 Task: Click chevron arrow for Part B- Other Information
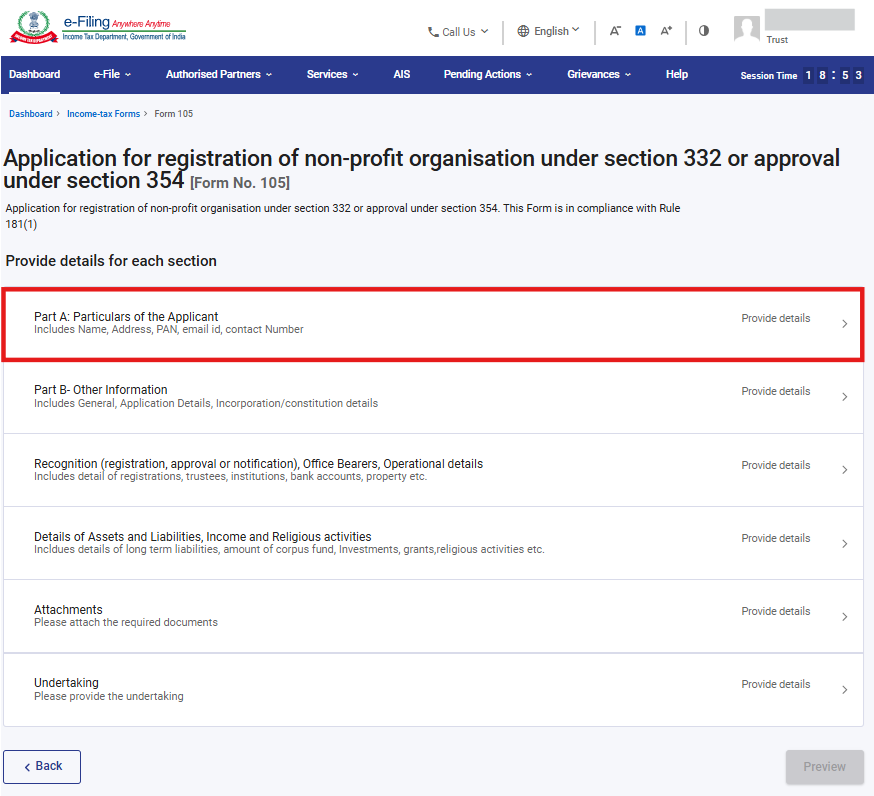coord(844,397)
